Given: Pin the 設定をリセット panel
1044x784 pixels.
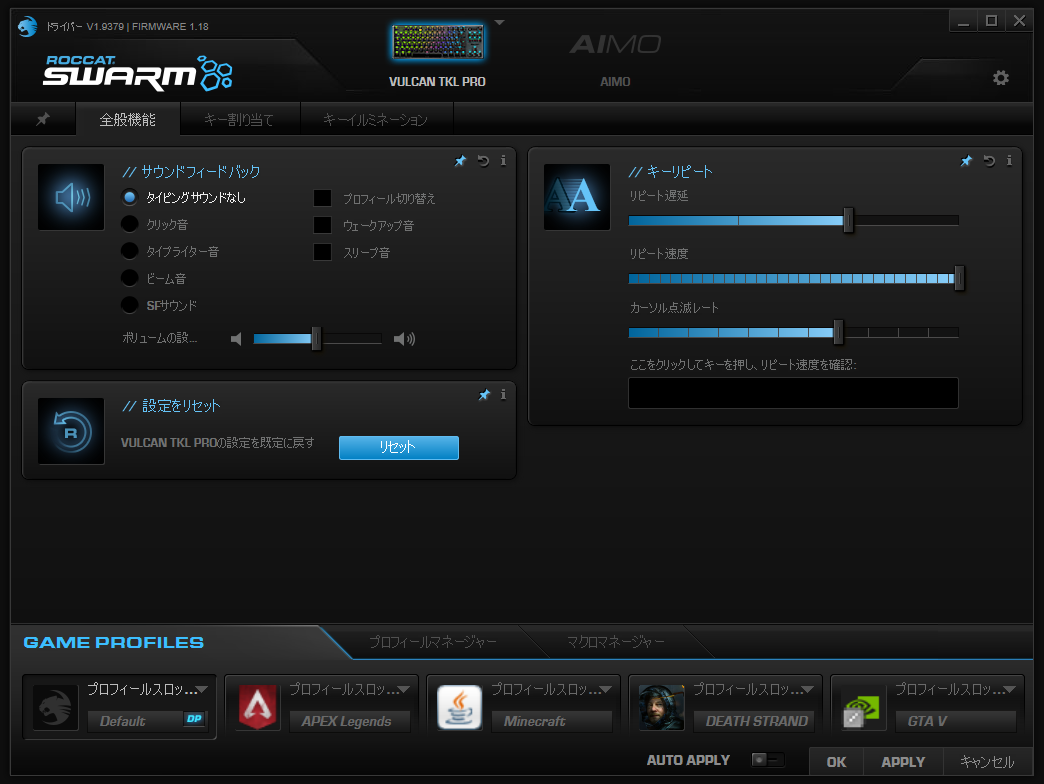Looking at the screenshot, I should (x=484, y=395).
